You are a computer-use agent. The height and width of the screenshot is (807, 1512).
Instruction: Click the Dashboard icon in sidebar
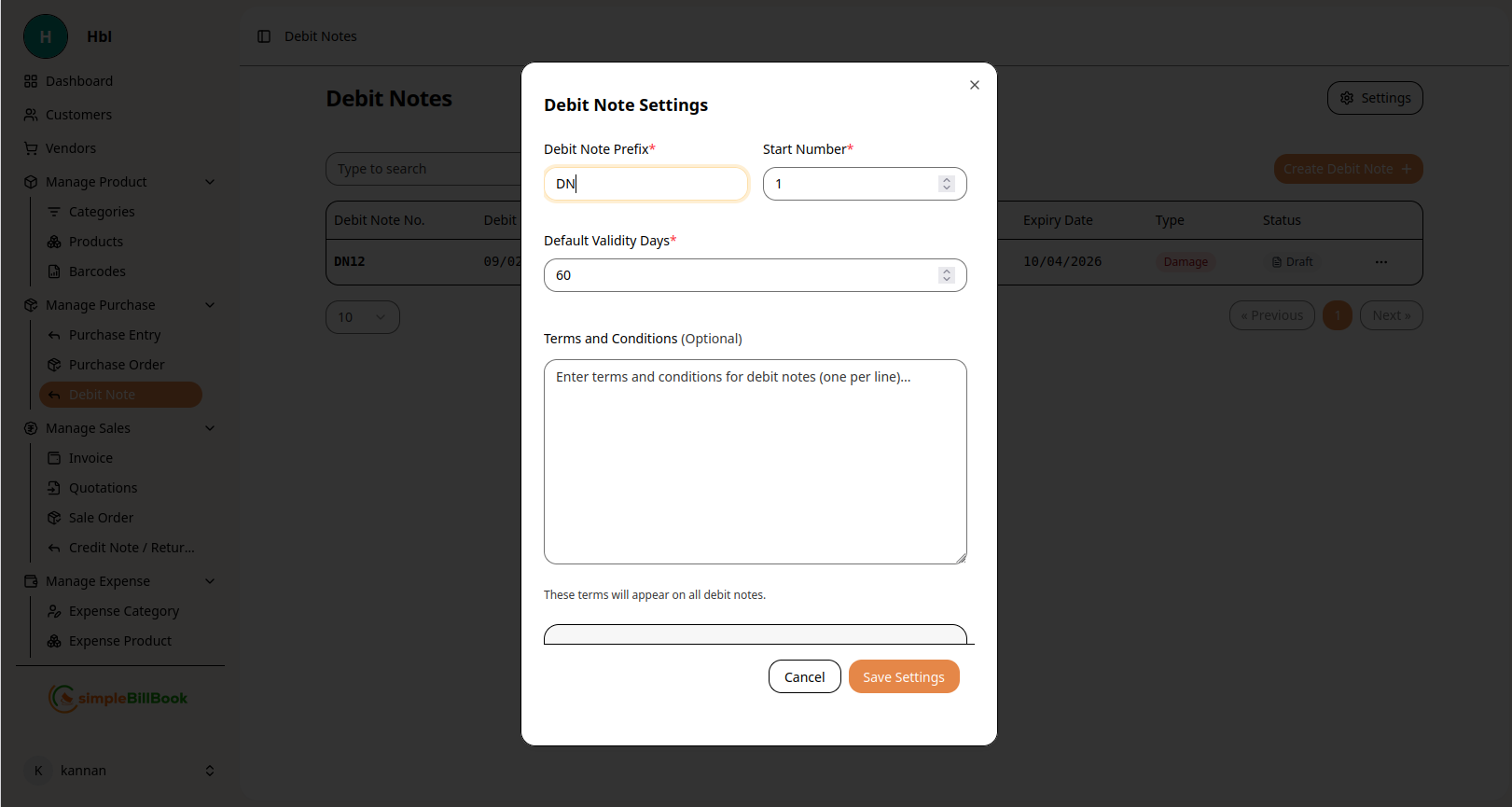[31, 81]
